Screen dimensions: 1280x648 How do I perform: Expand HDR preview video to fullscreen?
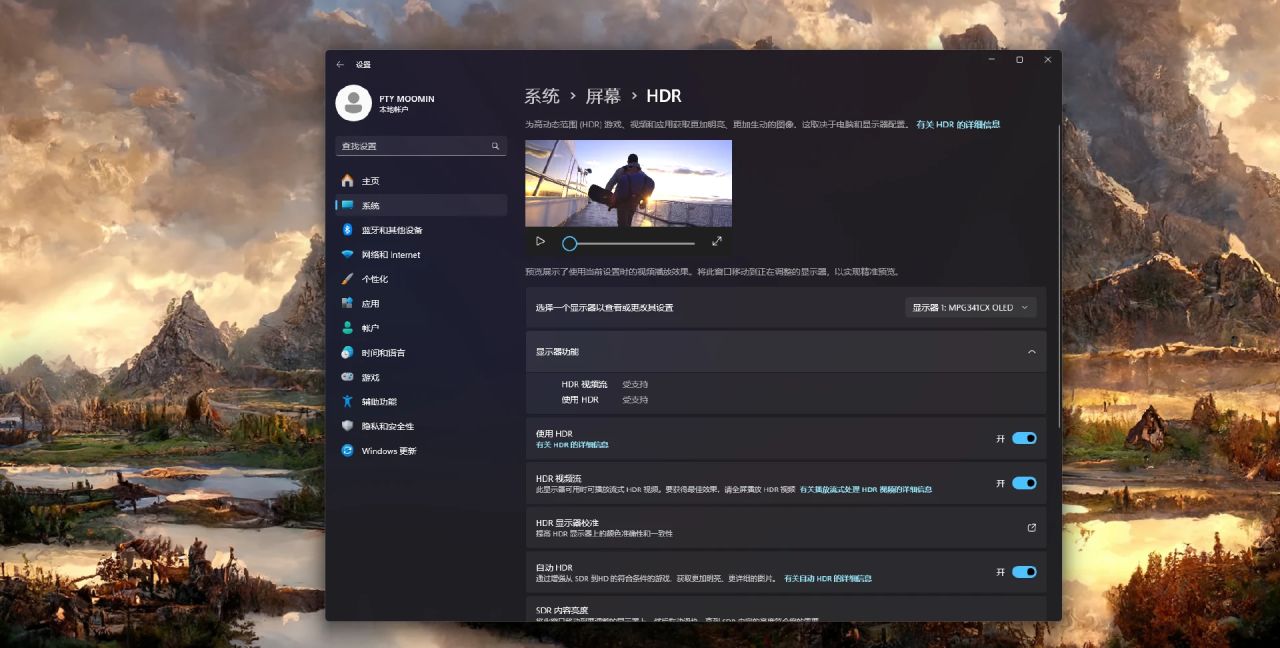[717, 241]
